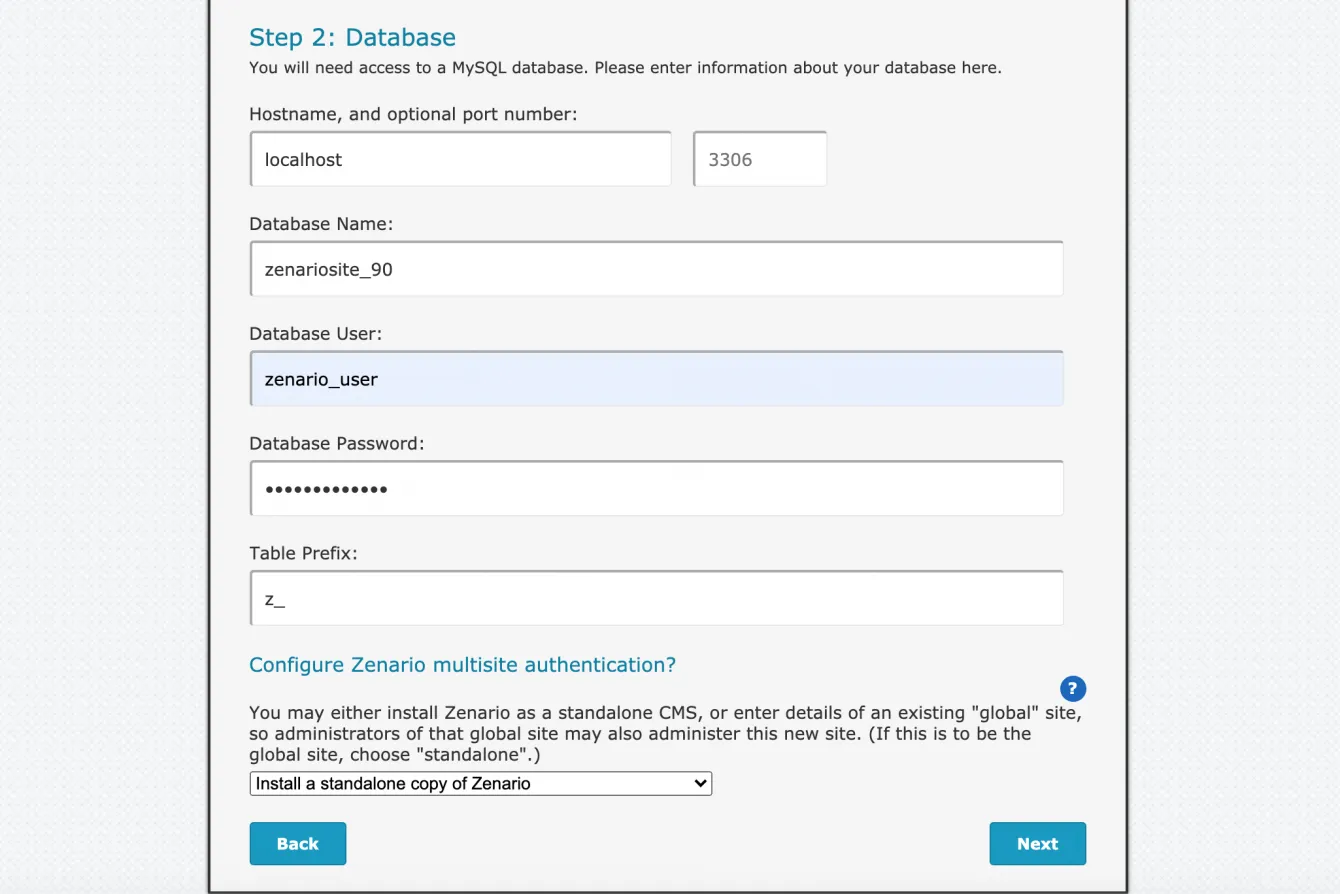Click the Database Name label
The image size is (1340, 894).
click(x=321, y=224)
